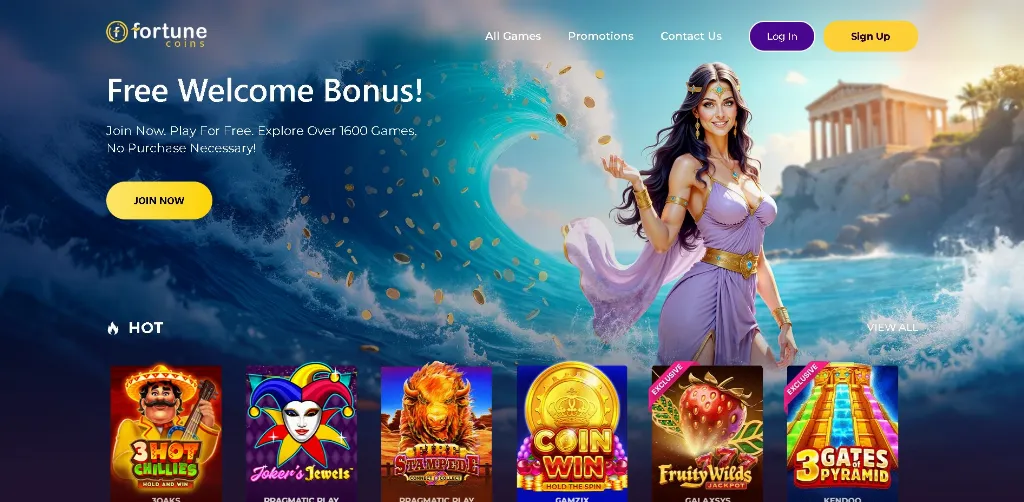Click the Free Welcome Bonus headline
Viewport: 1024px width, 502px height.
[264, 90]
